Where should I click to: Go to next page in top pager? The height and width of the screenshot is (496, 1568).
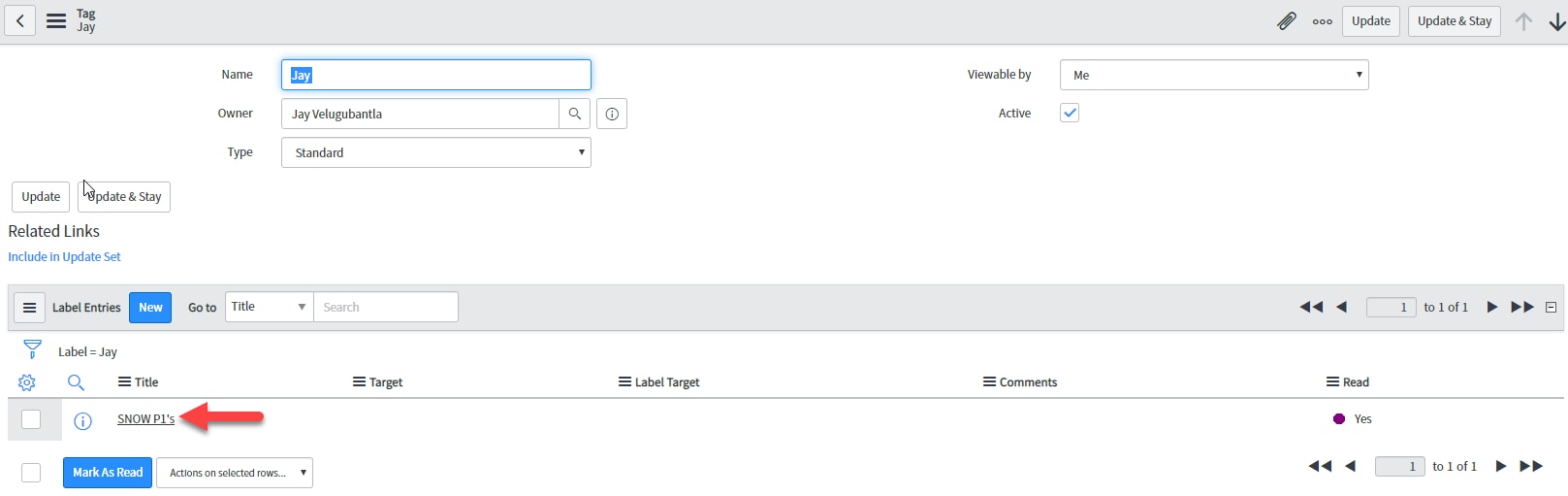pos(1492,307)
